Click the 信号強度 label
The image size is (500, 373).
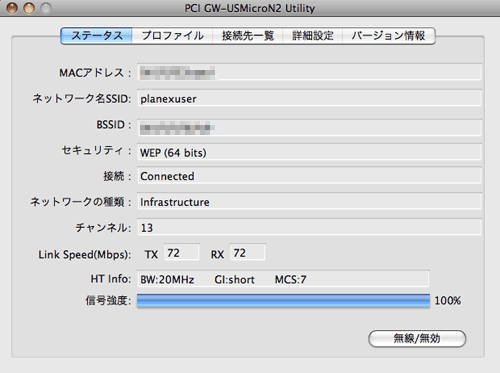click(108, 301)
